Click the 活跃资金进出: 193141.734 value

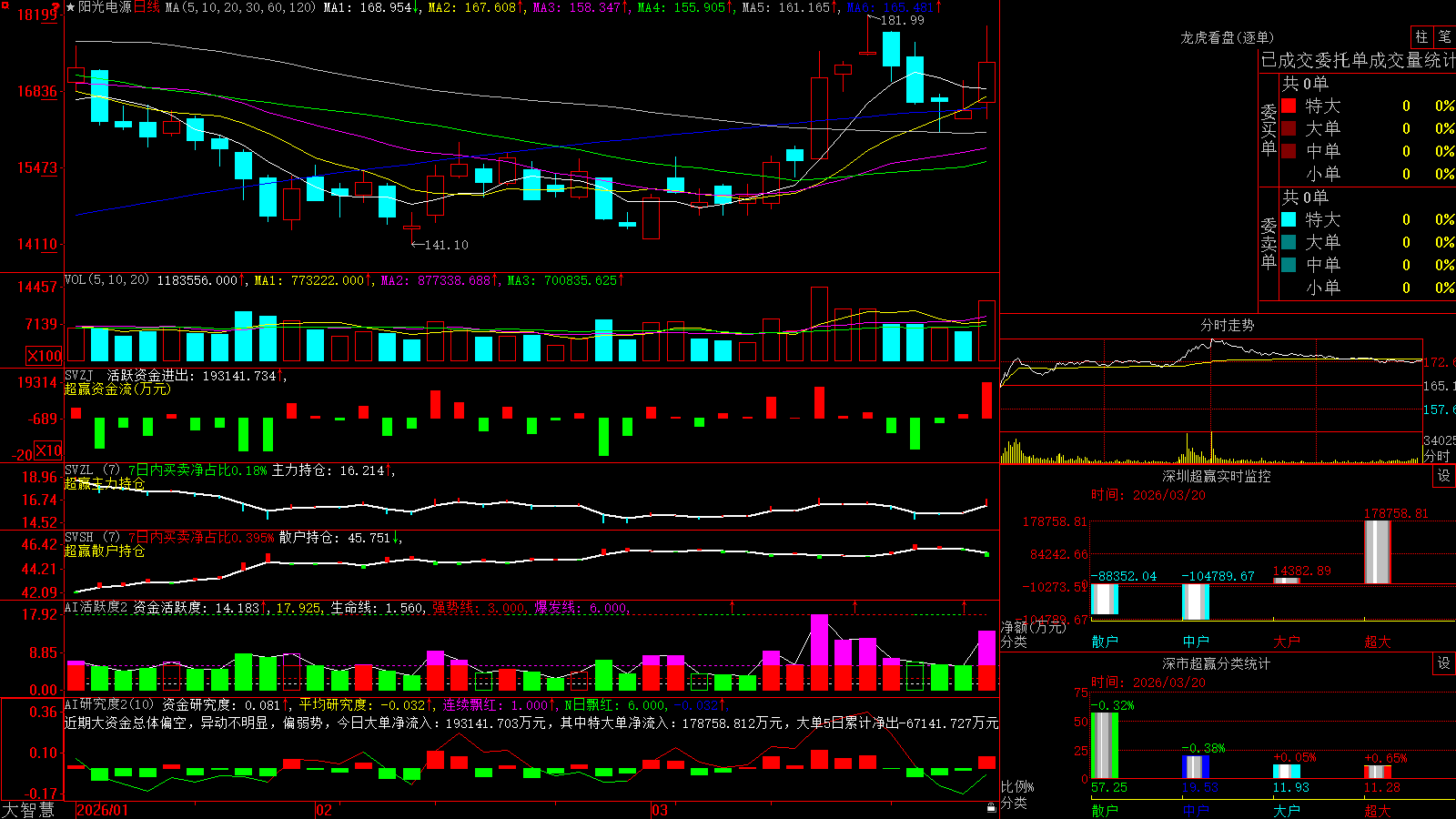(192, 376)
